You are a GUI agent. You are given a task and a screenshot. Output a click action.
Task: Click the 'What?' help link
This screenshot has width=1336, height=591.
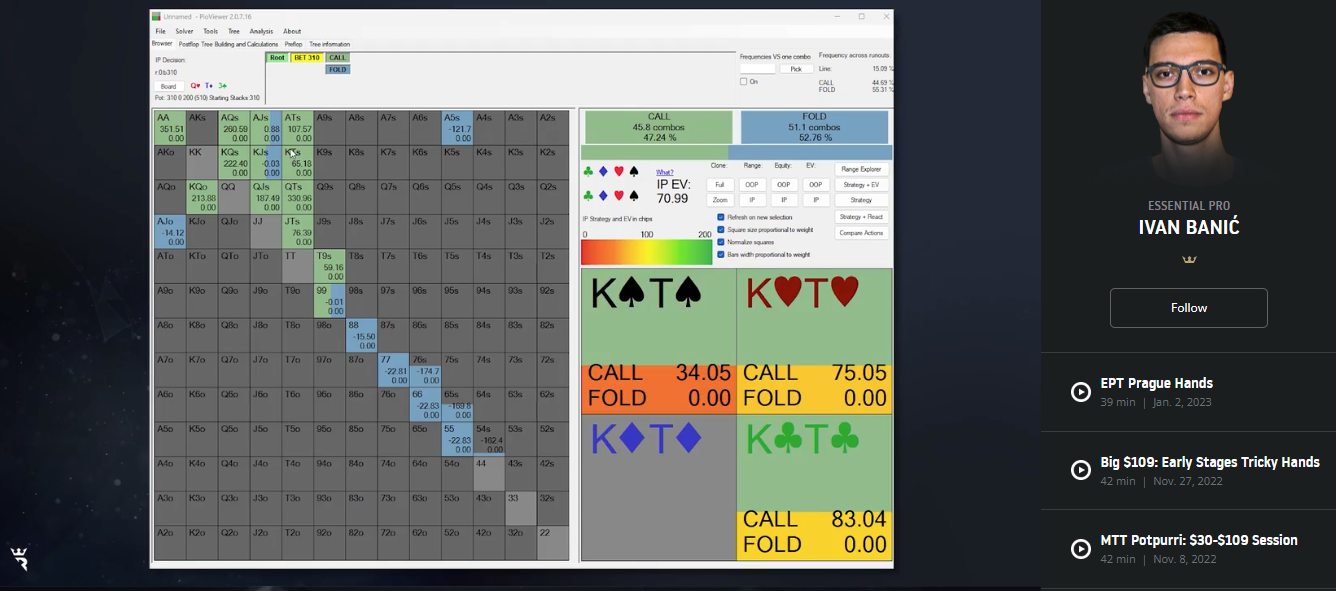coord(664,172)
